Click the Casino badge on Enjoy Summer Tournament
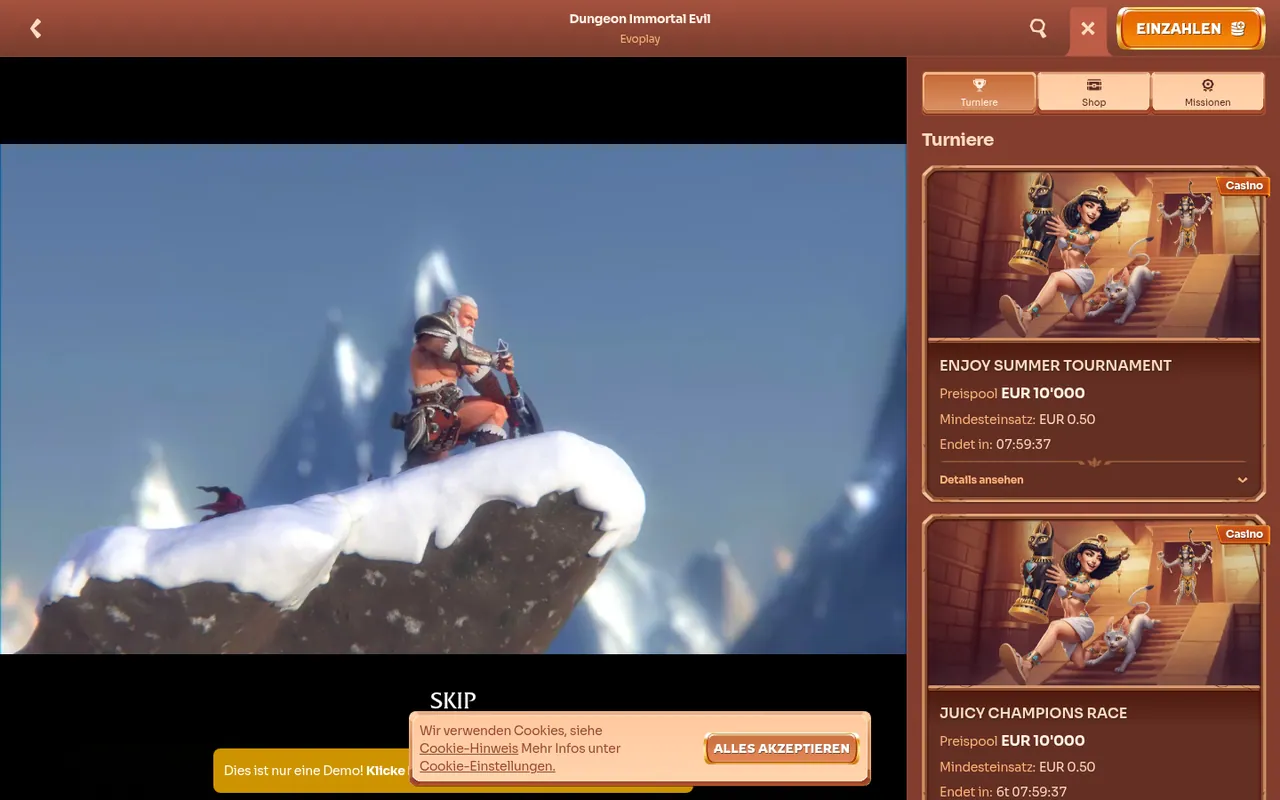Viewport: 1280px width, 800px height. (x=1244, y=185)
